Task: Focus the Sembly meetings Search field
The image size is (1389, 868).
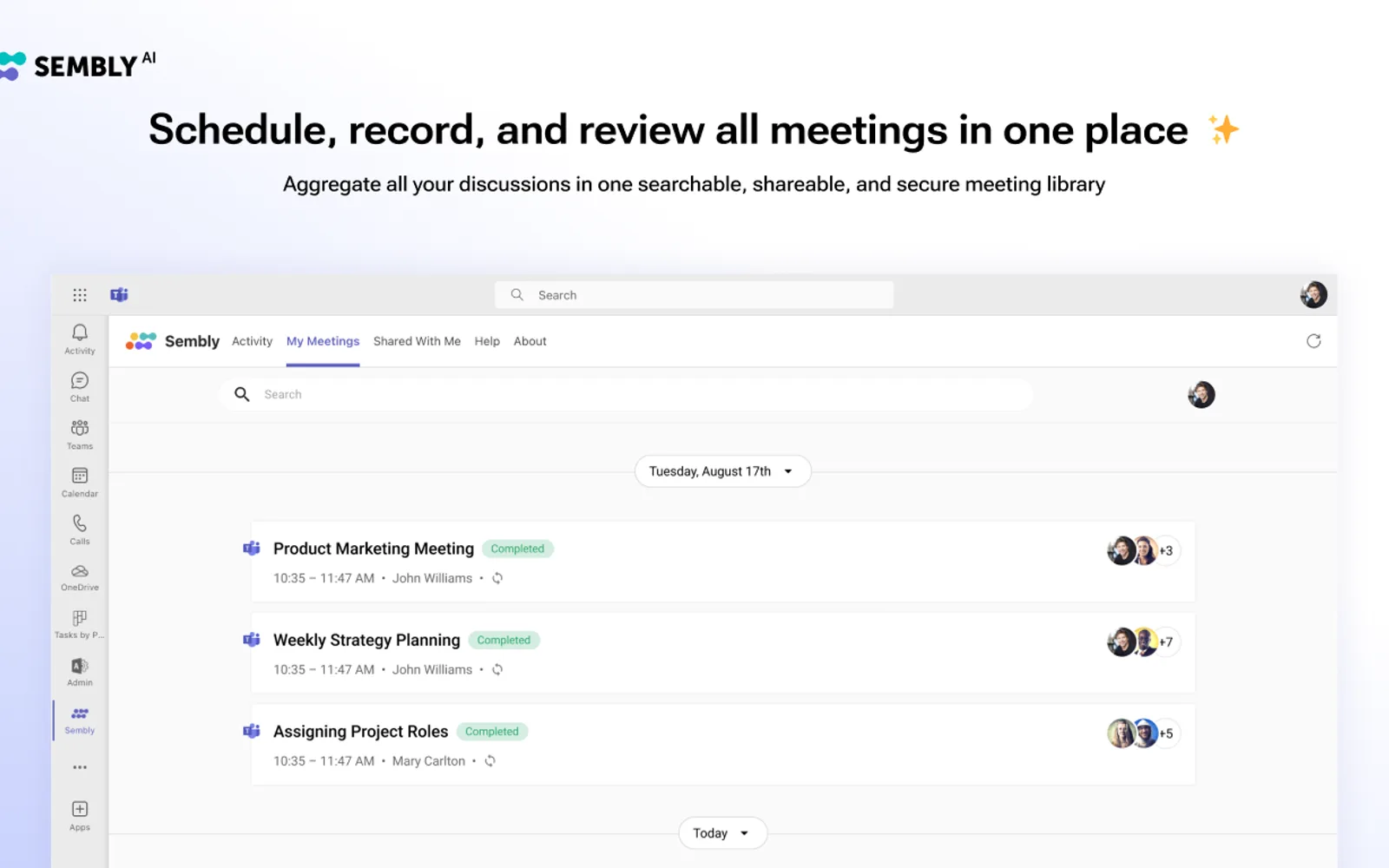Action: (625, 394)
